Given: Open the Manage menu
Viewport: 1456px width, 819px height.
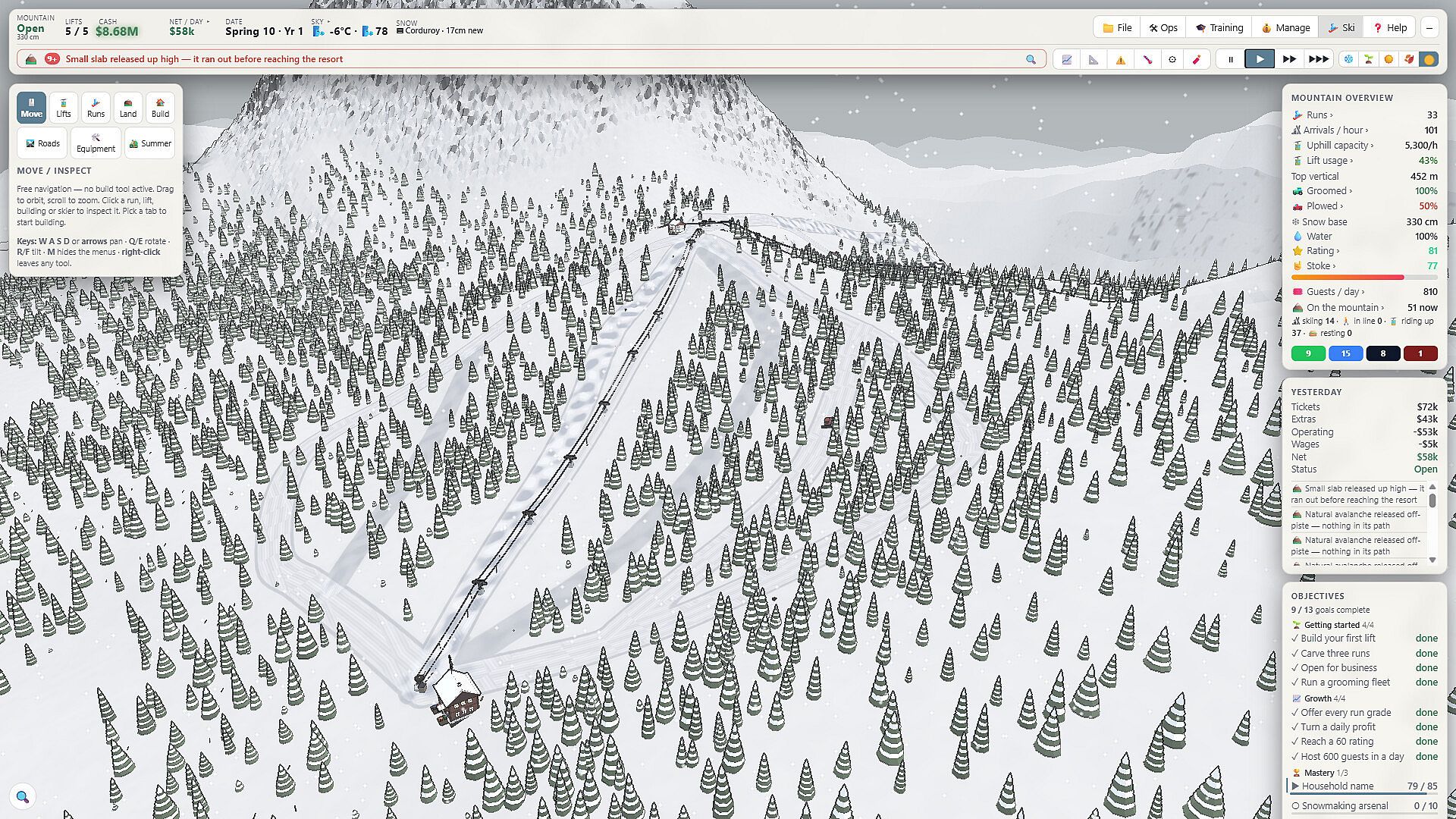Looking at the screenshot, I should click(x=1285, y=28).
